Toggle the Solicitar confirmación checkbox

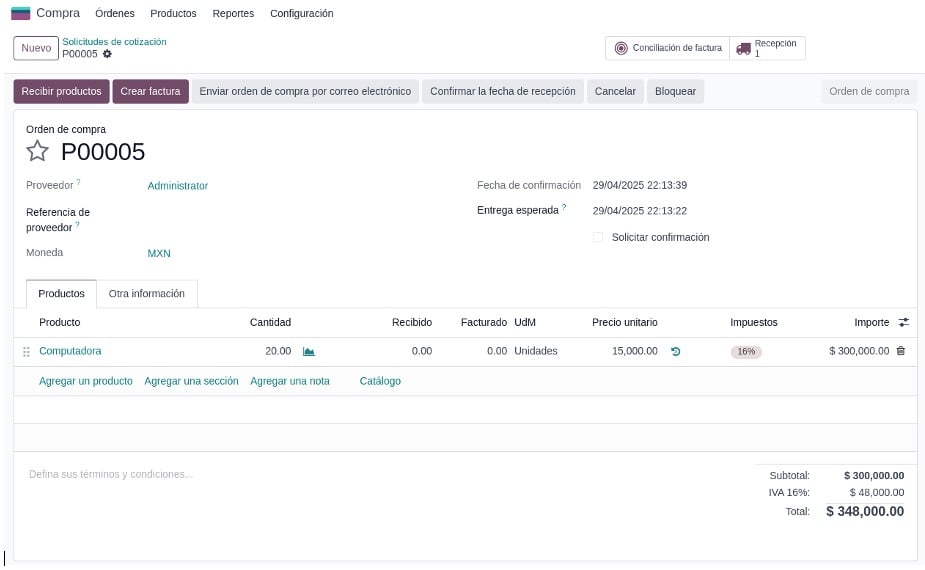pos(598,237)
